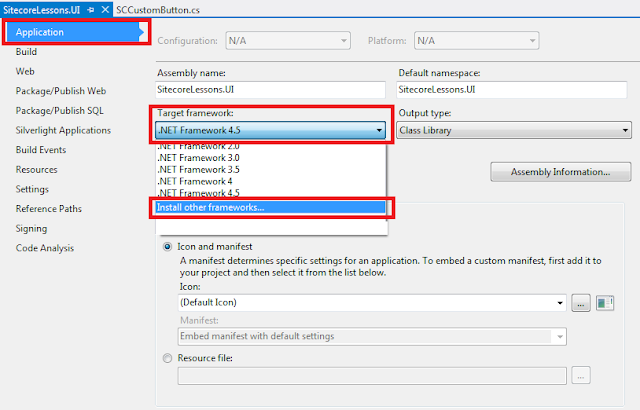Pin the SitecoreLessons.UI tab
The image size is (640, 410).
click(91, 9)
